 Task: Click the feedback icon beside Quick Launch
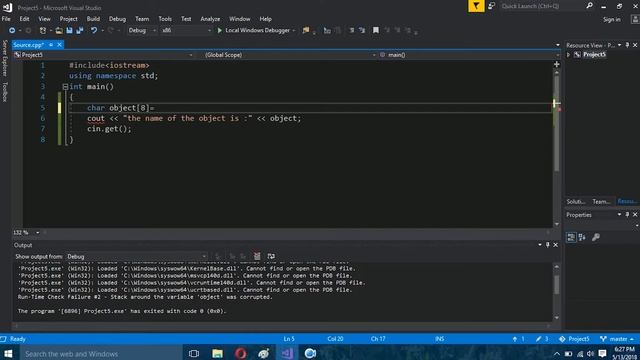click(x=491, y=6)
